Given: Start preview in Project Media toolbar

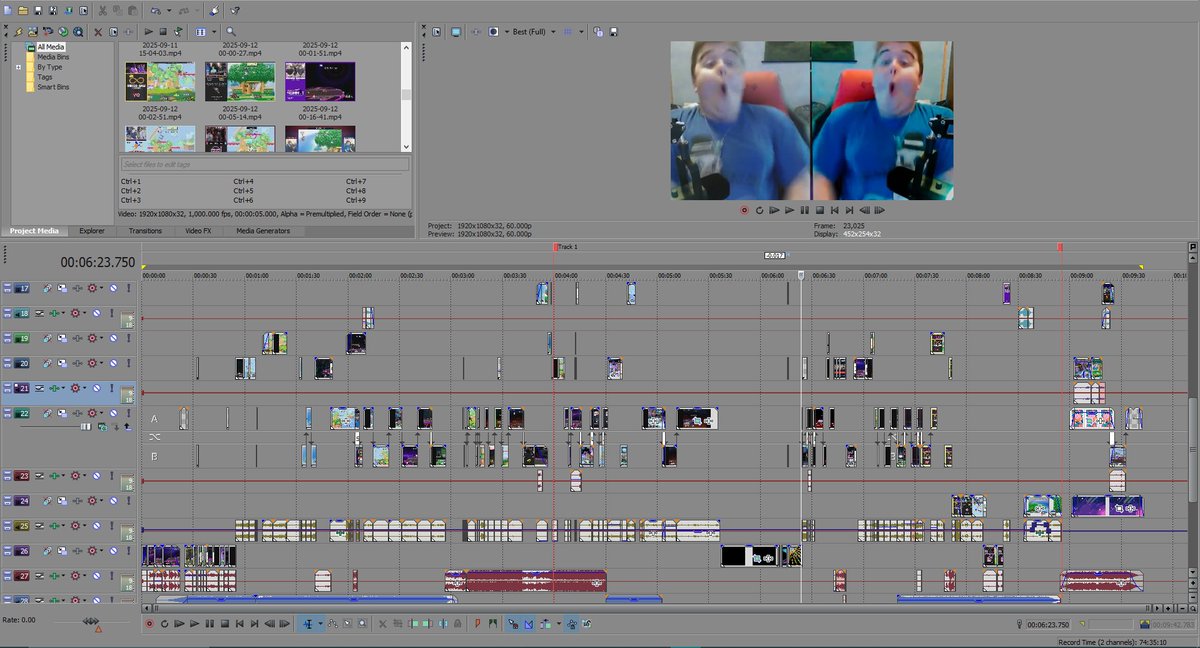Looking at the screenshot, I should coord(149,32).
